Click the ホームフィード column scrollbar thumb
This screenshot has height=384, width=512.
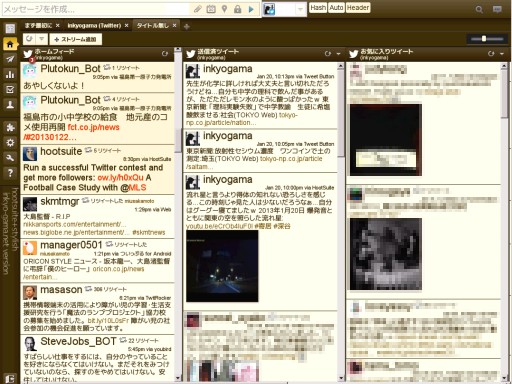click(x=178, y=141)
